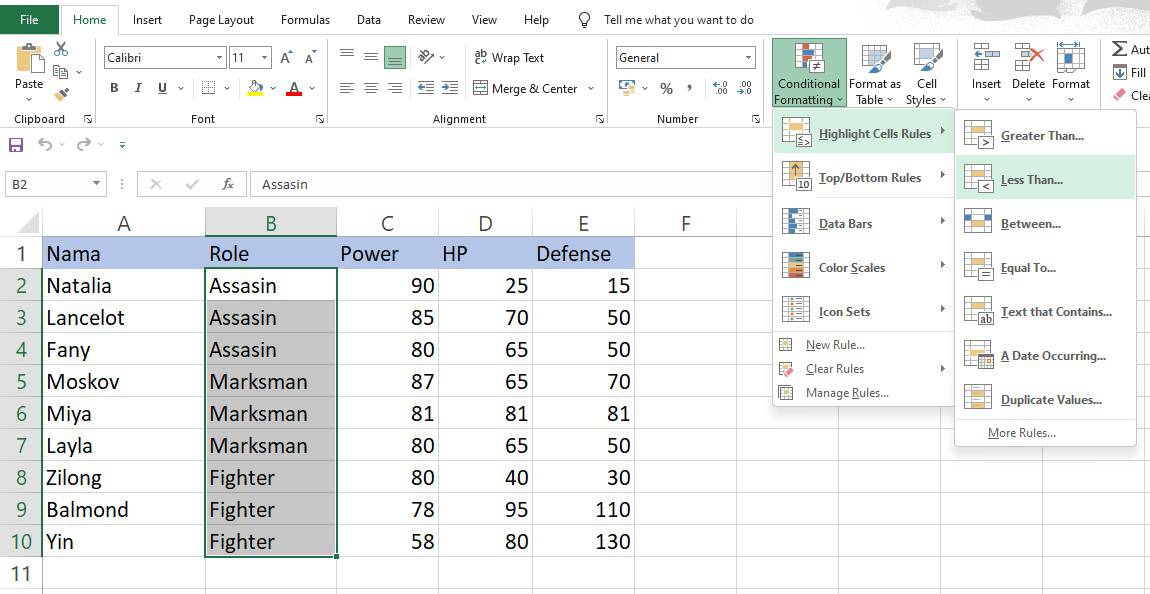Apply the Percent Style format
This screenshot has height=594, width=1150.
click(666, 89)
